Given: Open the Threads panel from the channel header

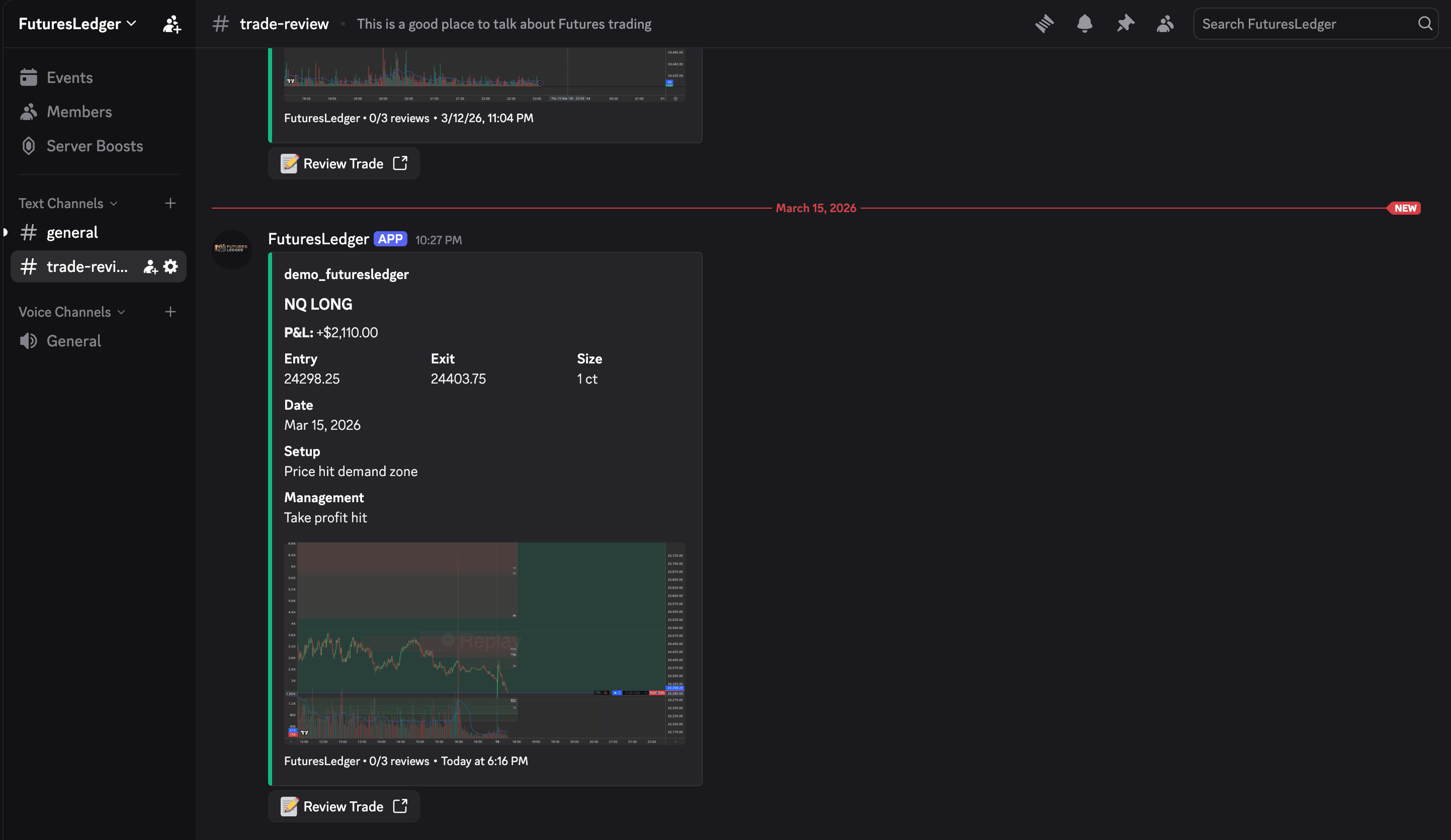Looking at the screenshot, I should coord(1045,24).
